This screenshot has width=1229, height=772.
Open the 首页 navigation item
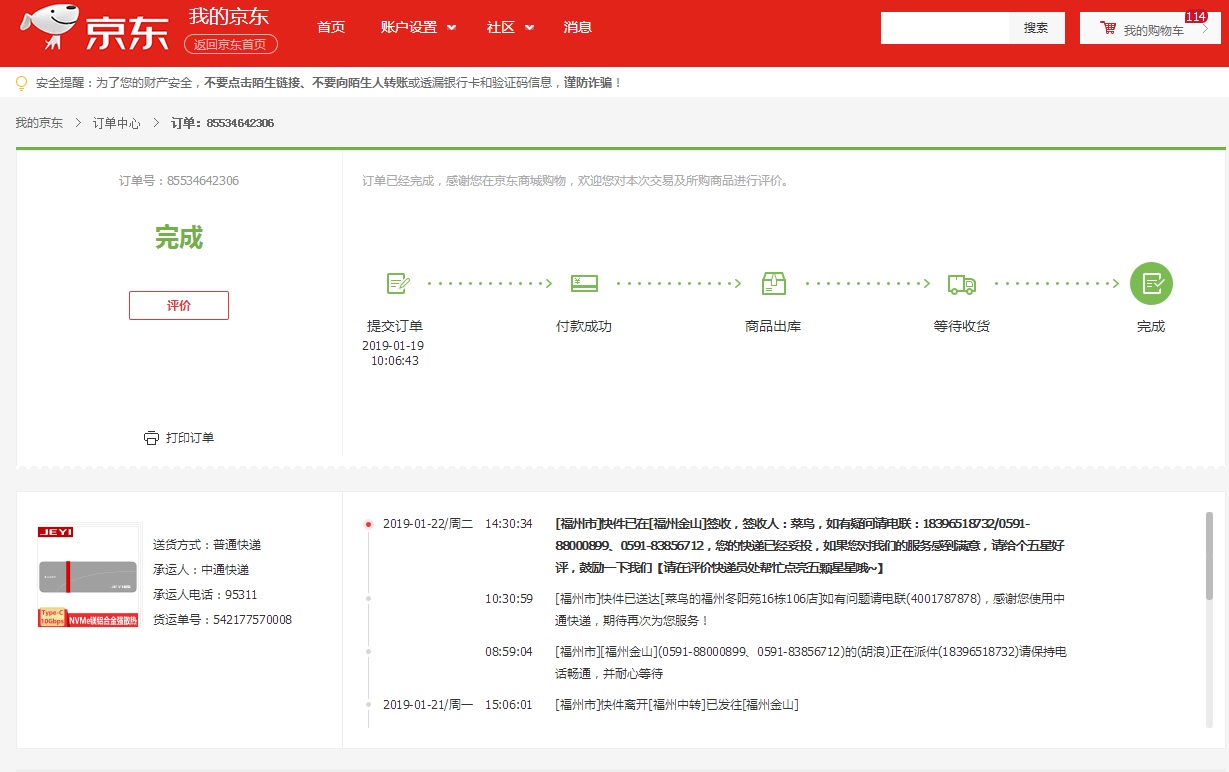tap(331, 27)
